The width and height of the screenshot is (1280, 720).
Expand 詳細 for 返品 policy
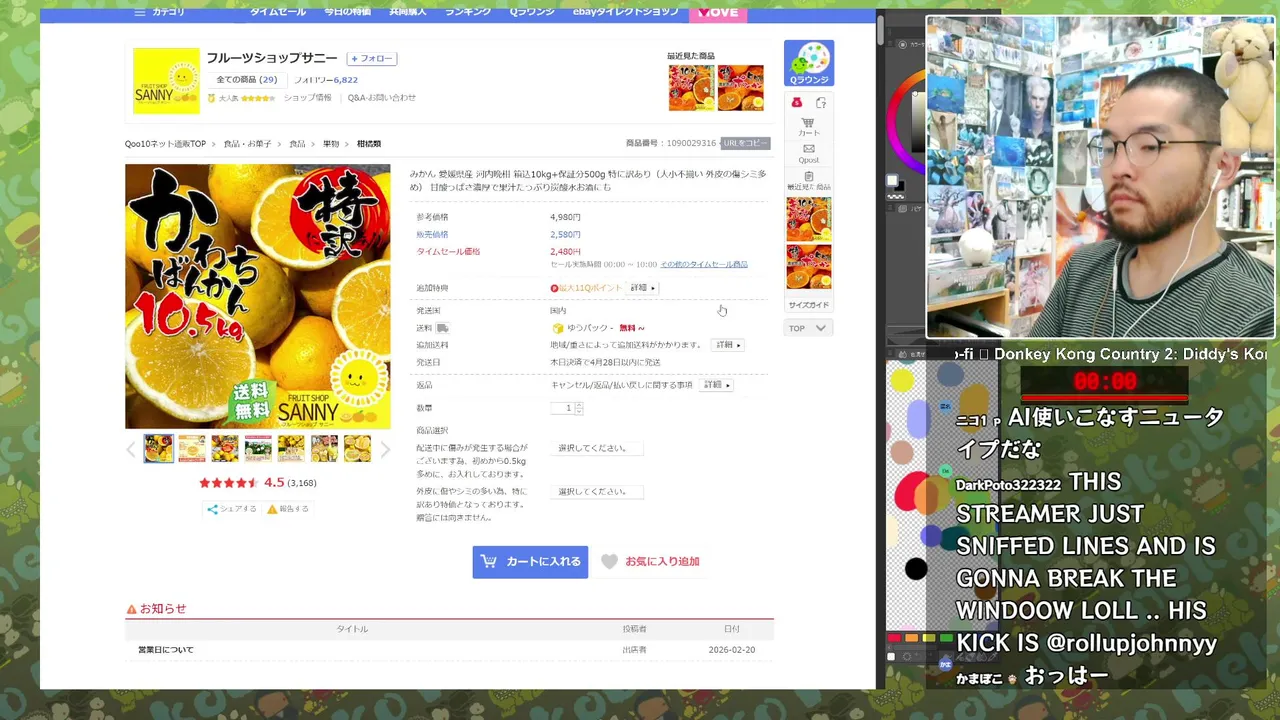(716, 385)
